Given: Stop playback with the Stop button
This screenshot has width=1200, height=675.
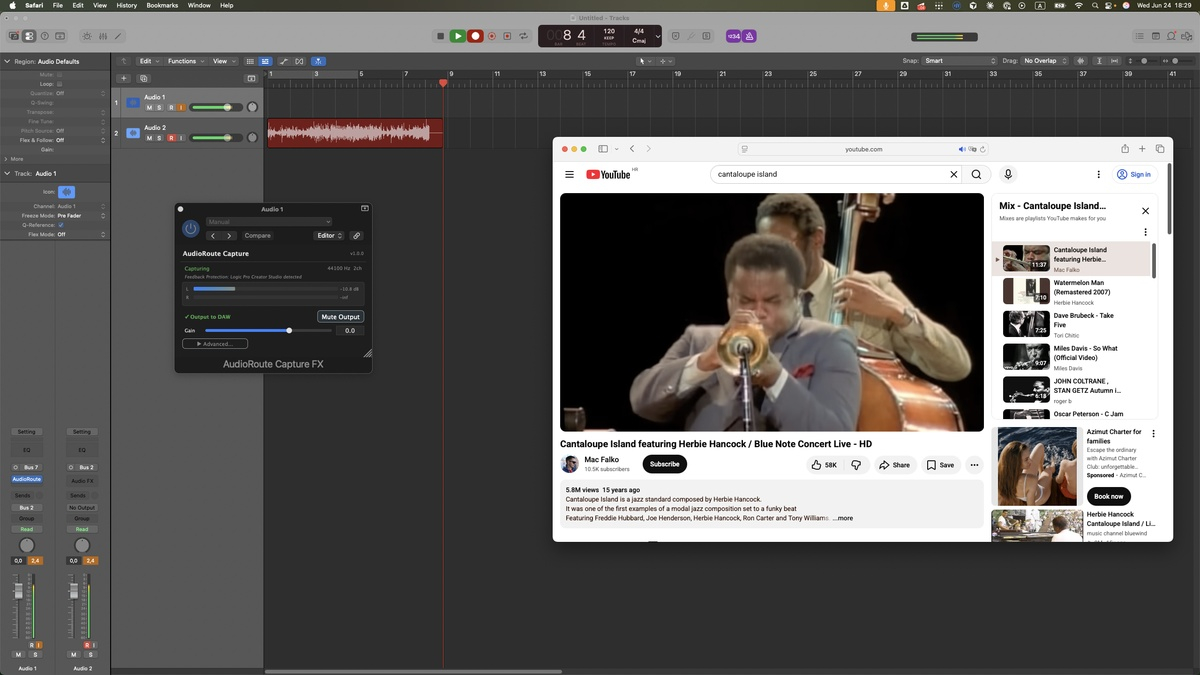Looking at the screenshot, I should pyautogui.click(x=440, y=36).
